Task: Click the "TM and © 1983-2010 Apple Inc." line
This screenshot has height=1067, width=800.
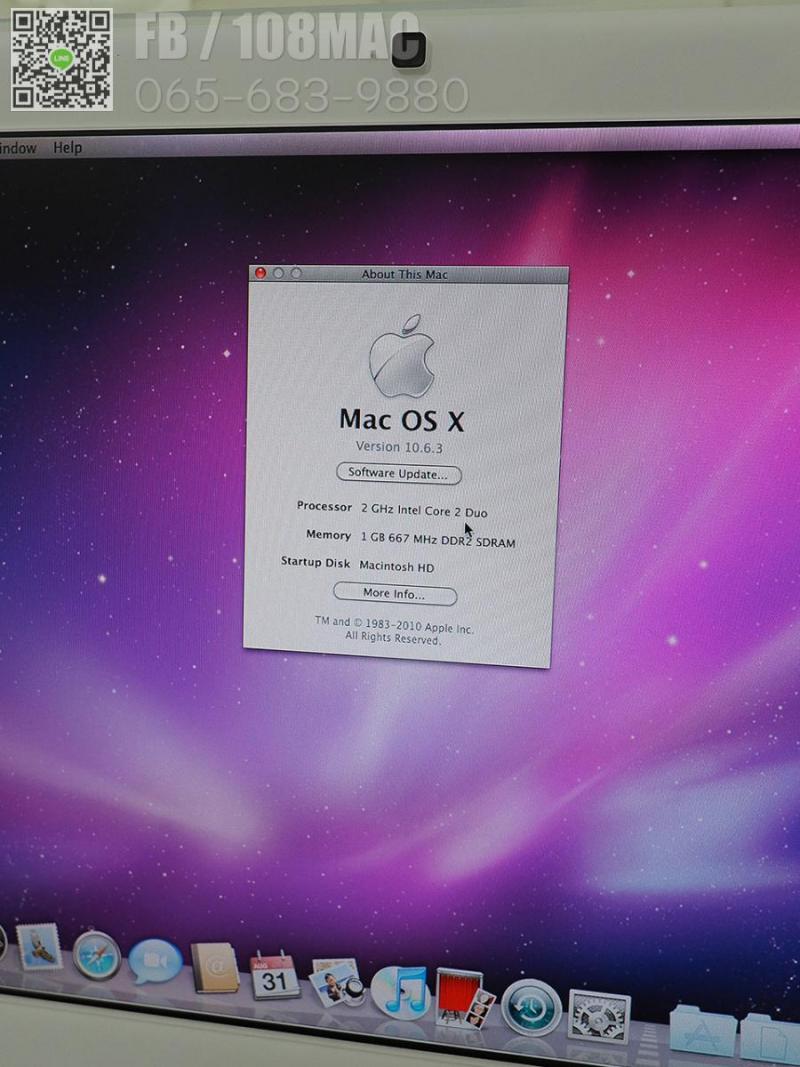Action: pos(394,625)
